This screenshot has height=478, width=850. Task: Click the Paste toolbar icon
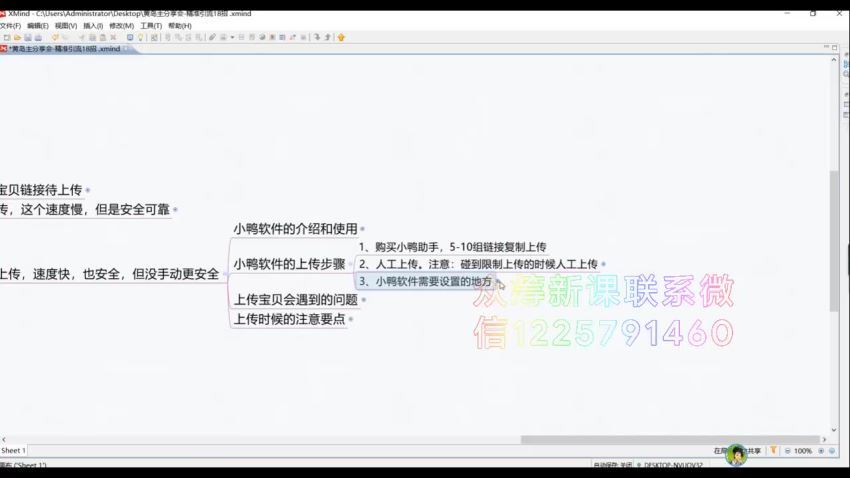coord(102,37)
